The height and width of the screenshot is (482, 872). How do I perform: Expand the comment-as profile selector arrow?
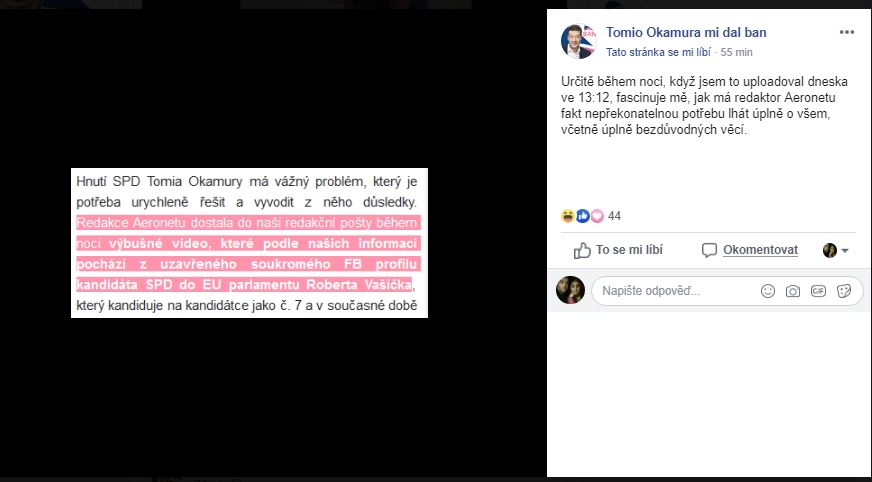[x=845, y=251]
